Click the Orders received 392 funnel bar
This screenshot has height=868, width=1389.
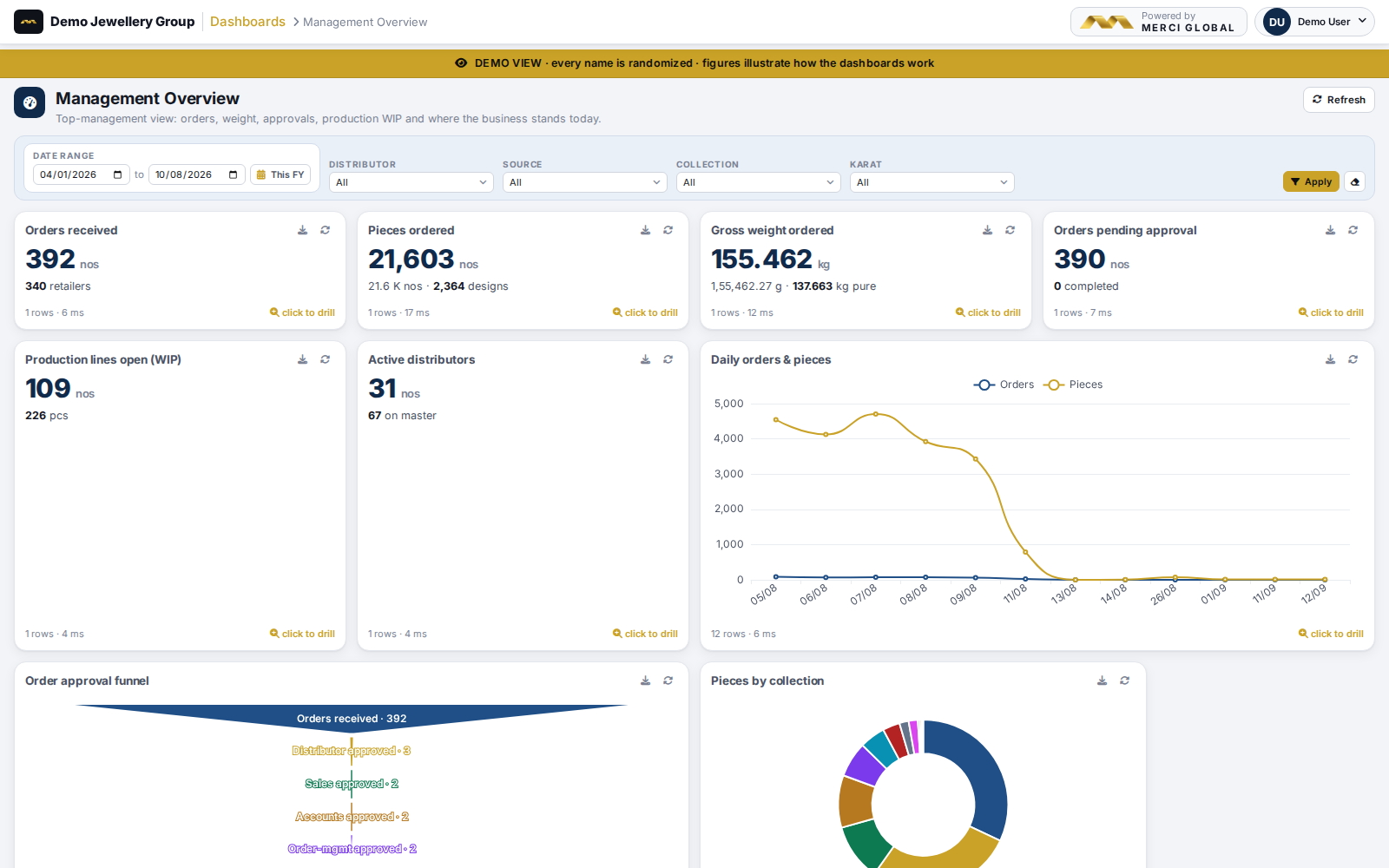pyautogui.click(x=352, y=717)
